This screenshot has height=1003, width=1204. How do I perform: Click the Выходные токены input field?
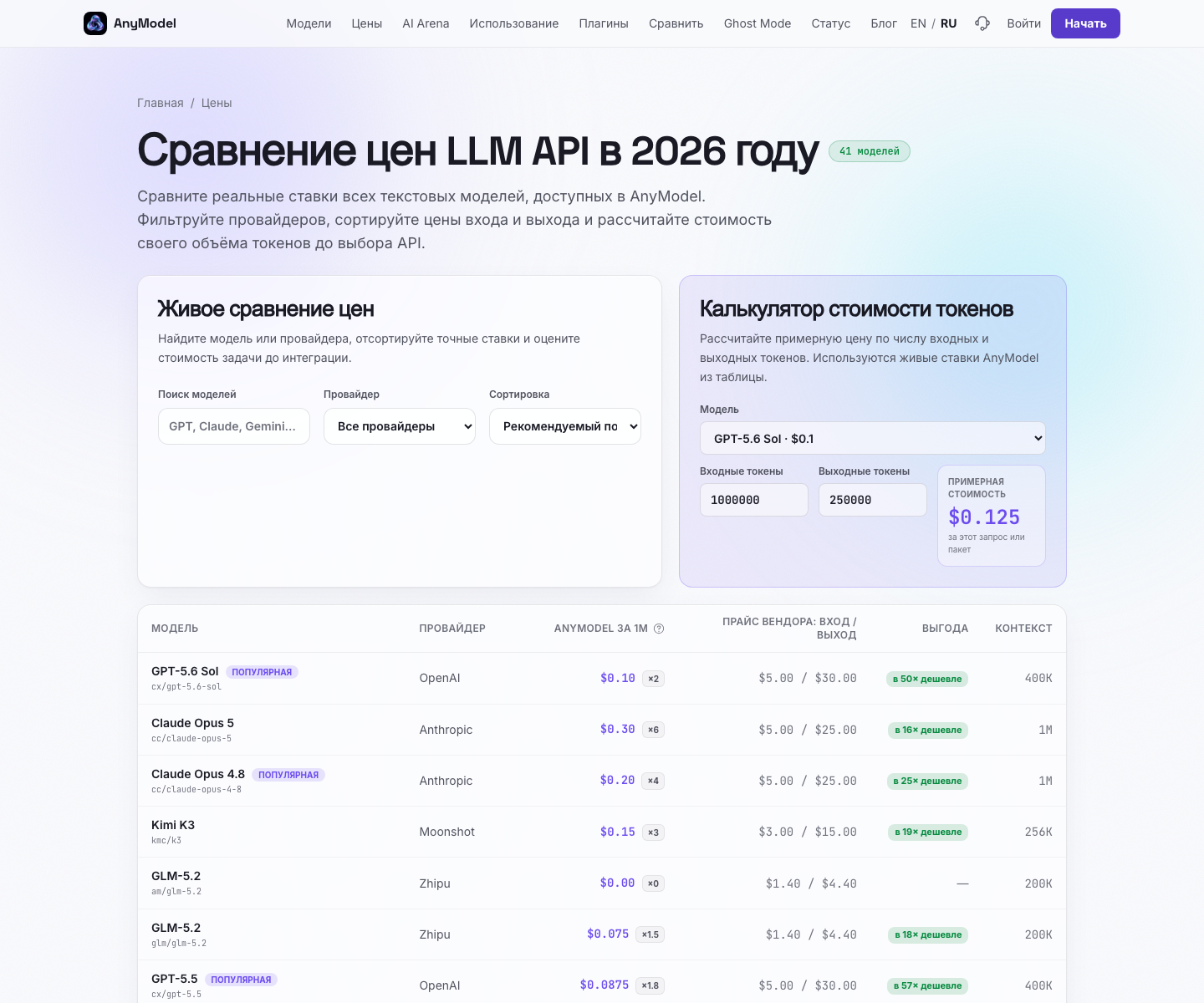[873, 500]
